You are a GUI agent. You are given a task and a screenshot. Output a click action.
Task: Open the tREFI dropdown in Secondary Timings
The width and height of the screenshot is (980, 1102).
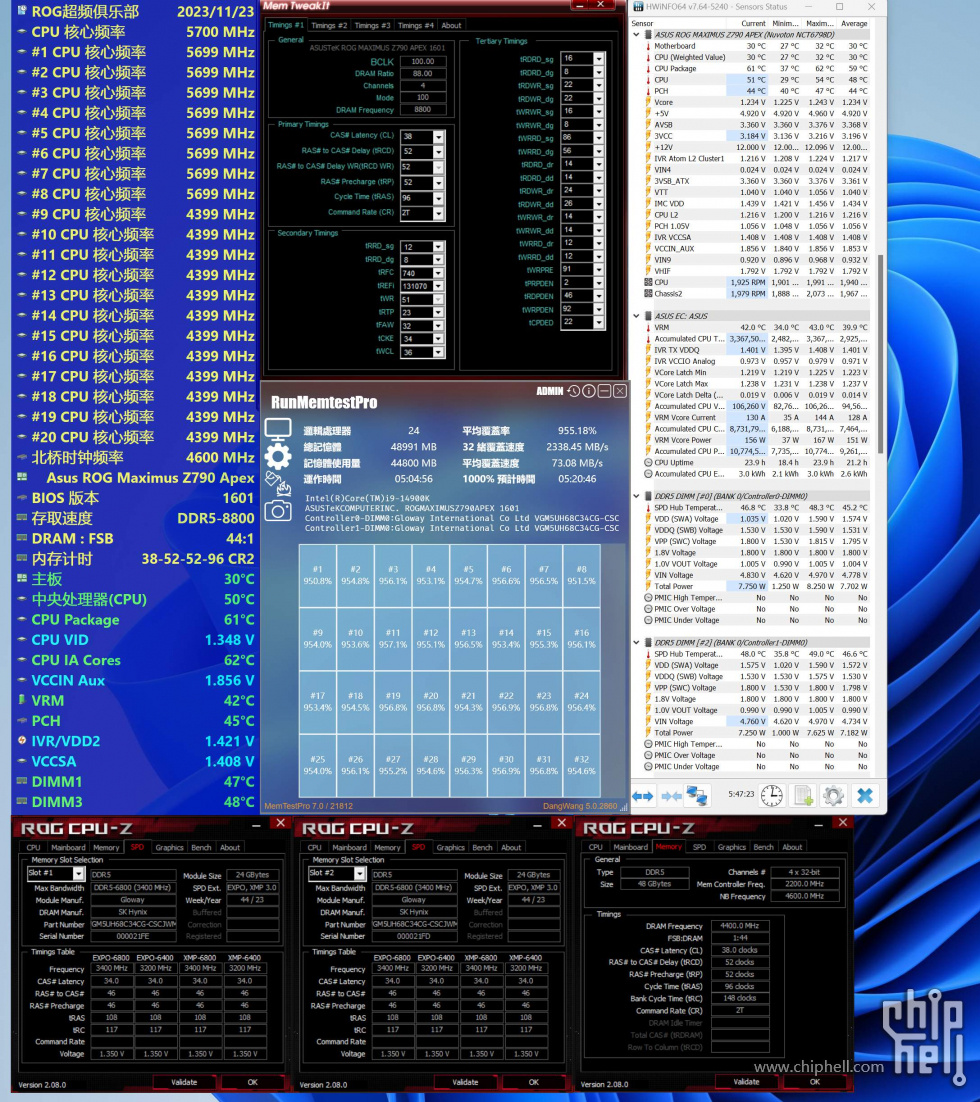(x=439, y=286)
